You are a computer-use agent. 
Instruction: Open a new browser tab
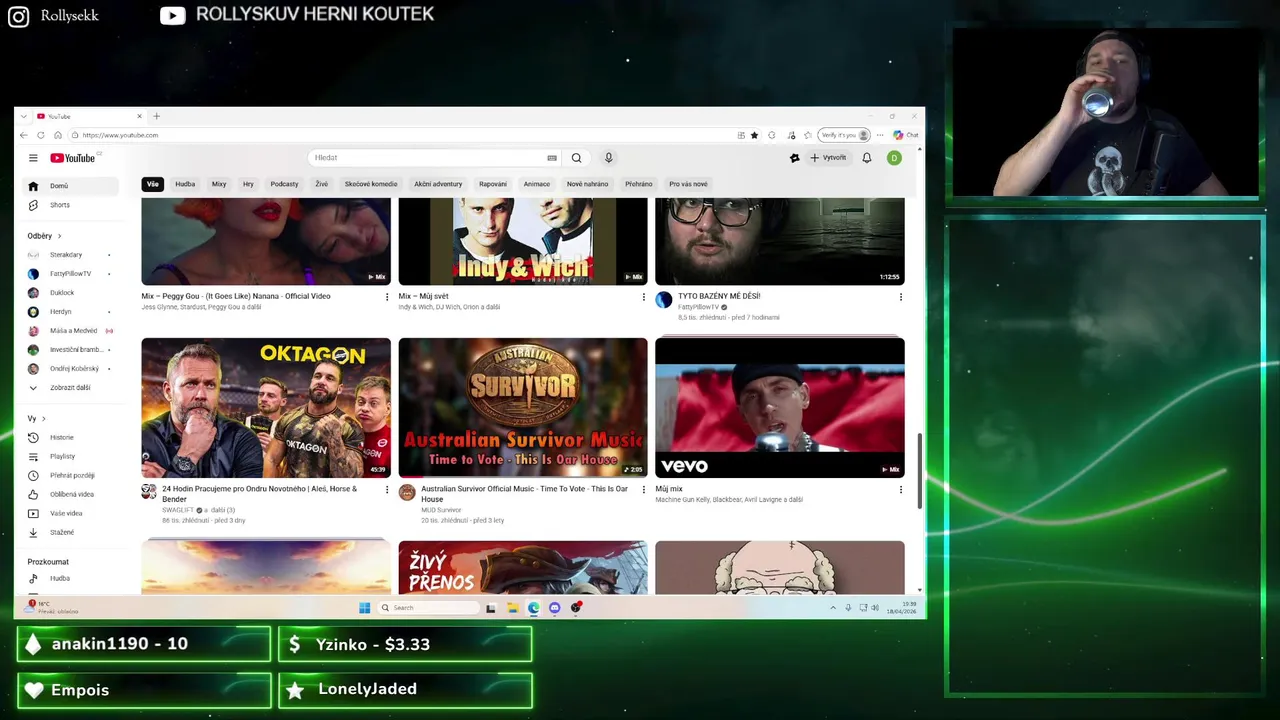click(x=156, y=116)
